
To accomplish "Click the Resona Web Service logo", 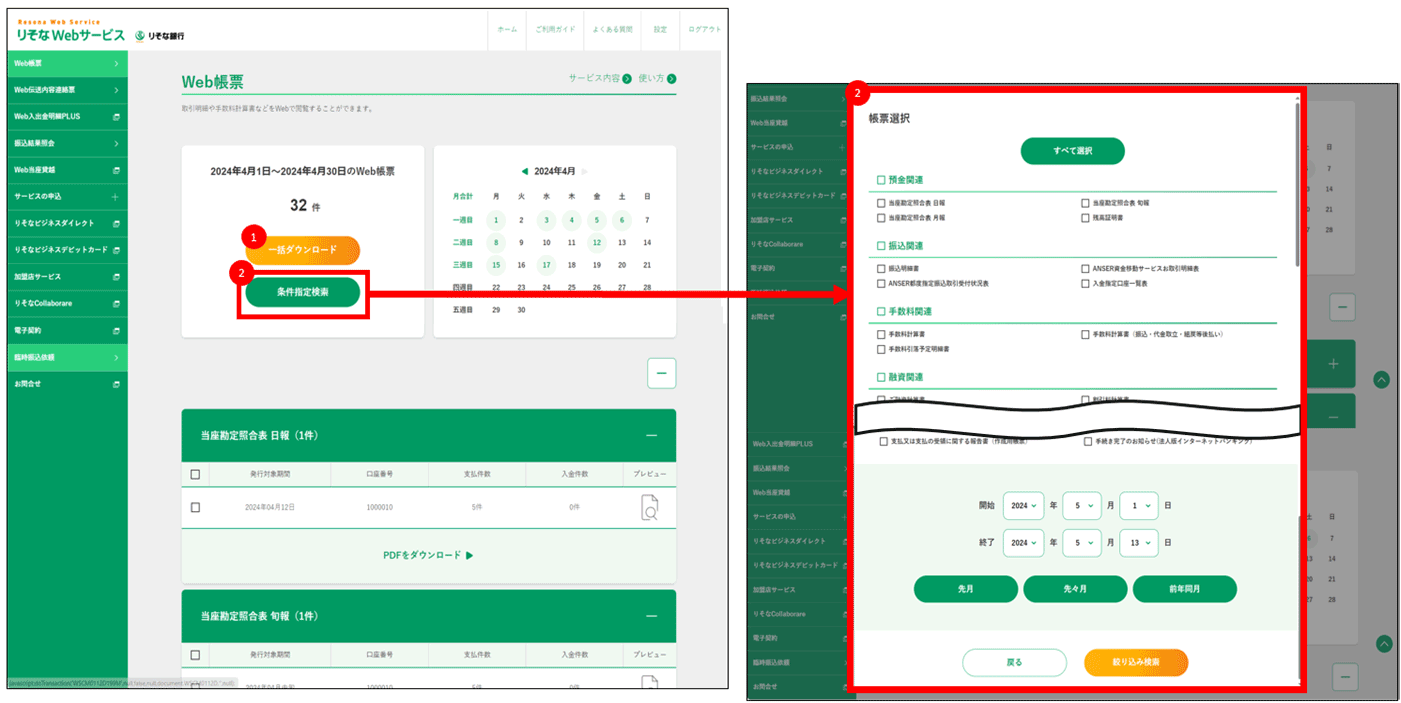I will click(x=71, y=32).
